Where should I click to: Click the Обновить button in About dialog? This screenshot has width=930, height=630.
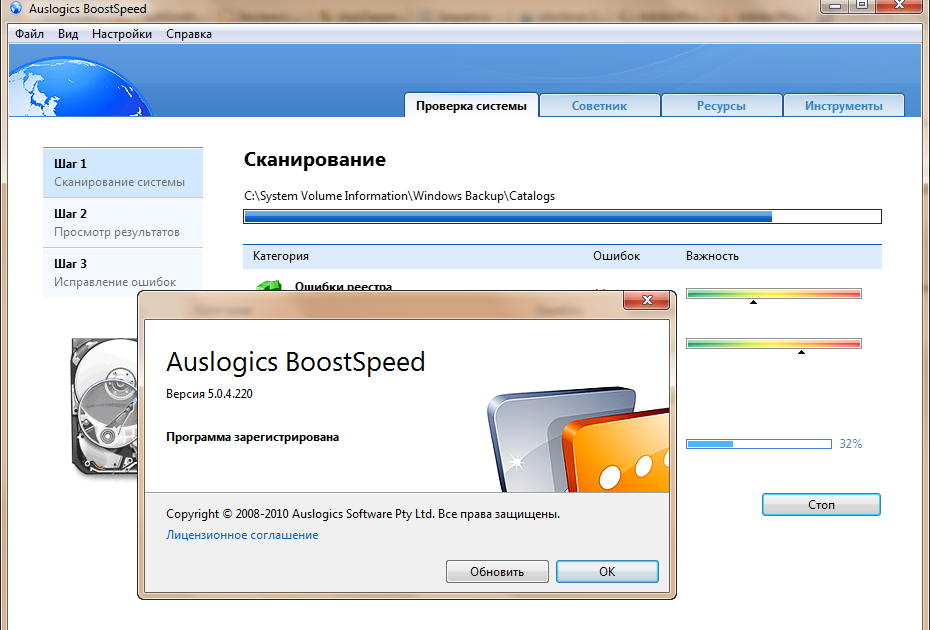[497, 572]
